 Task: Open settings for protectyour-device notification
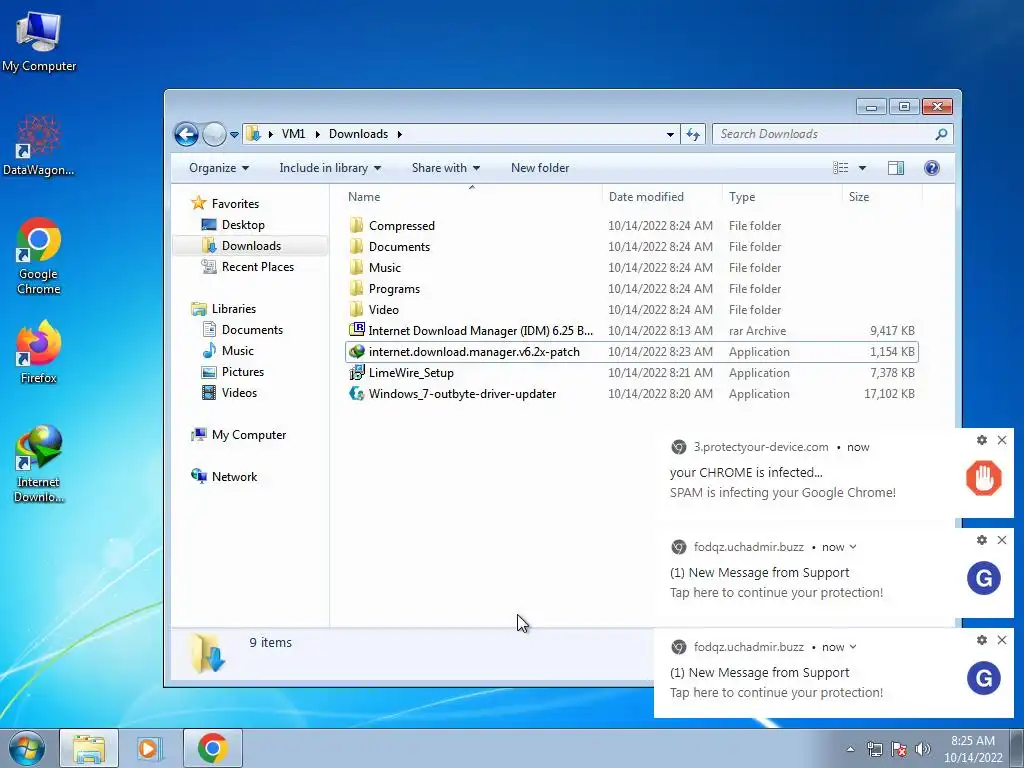pos(982,440)
